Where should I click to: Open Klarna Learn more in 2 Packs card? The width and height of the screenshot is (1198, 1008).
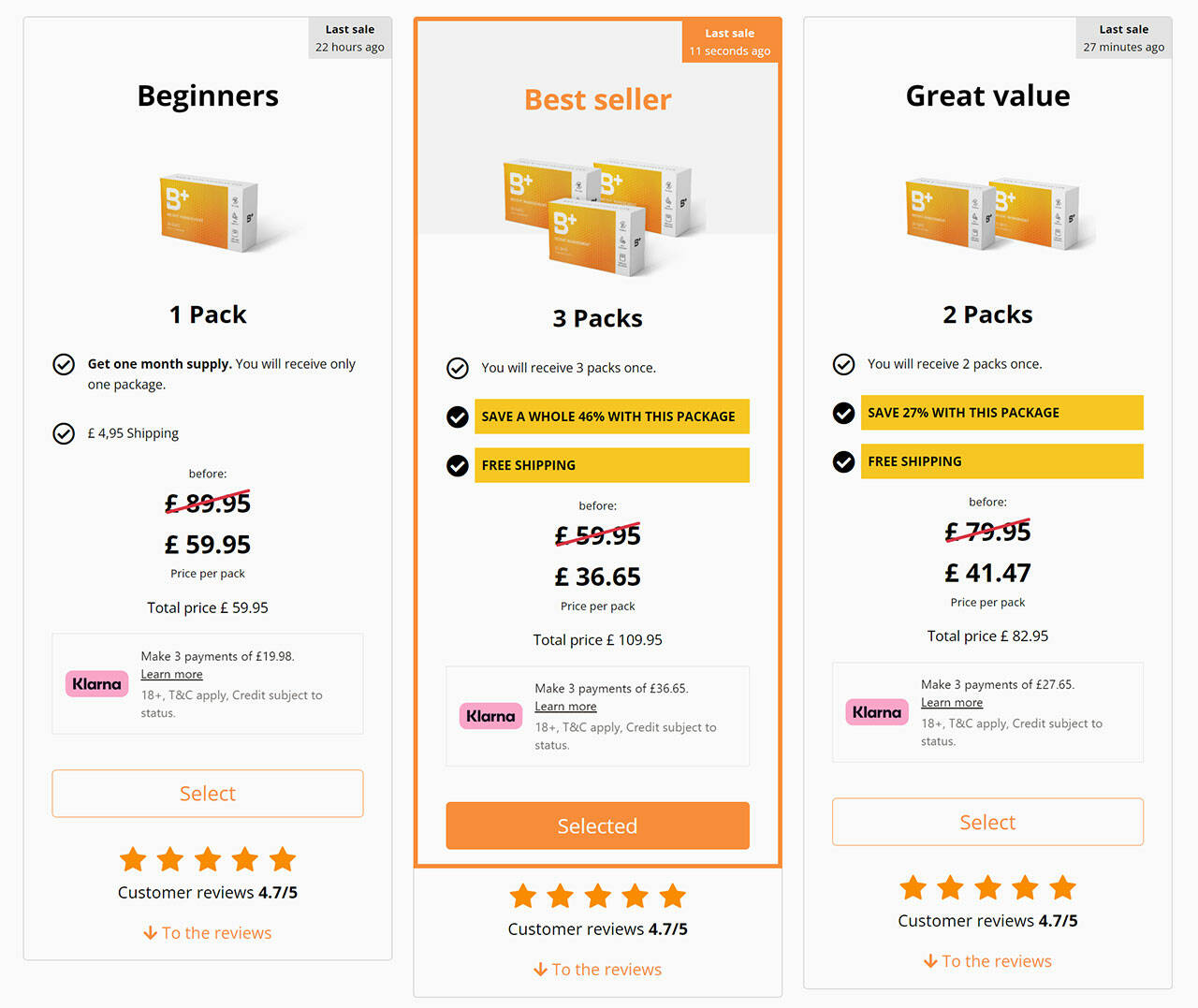coord(952,703)
